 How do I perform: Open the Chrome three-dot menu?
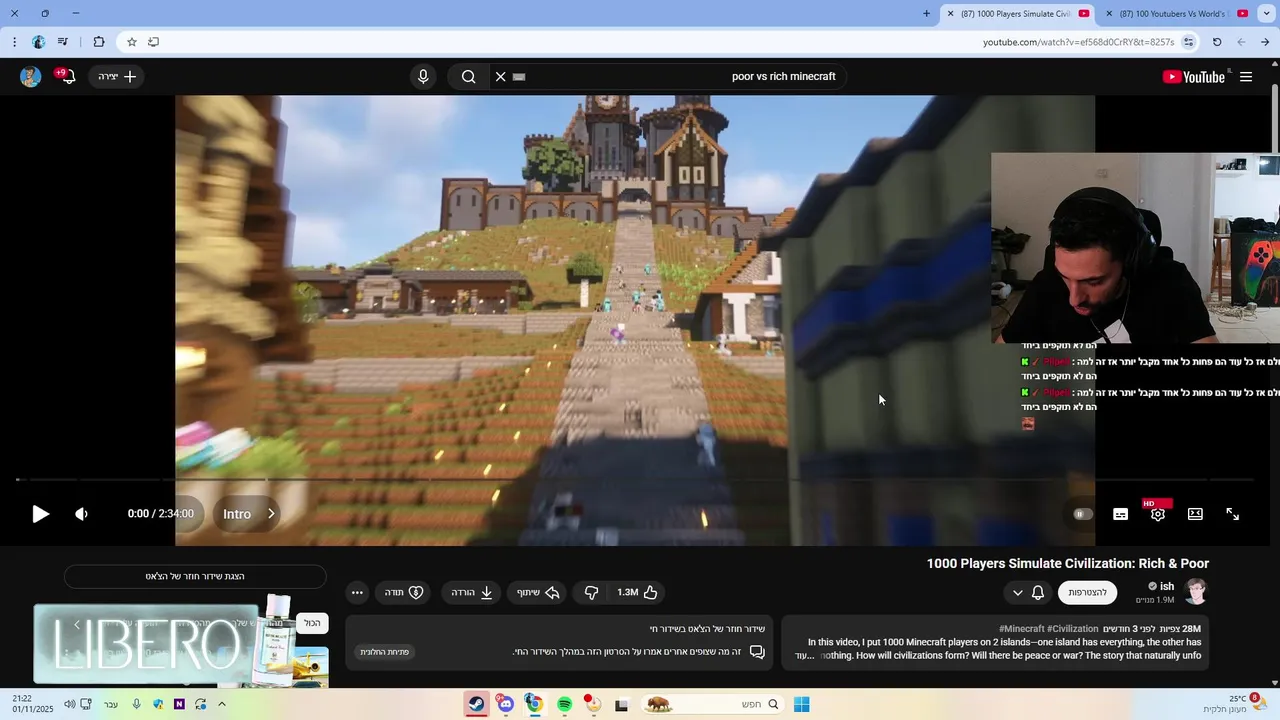(x=14, y=42)
